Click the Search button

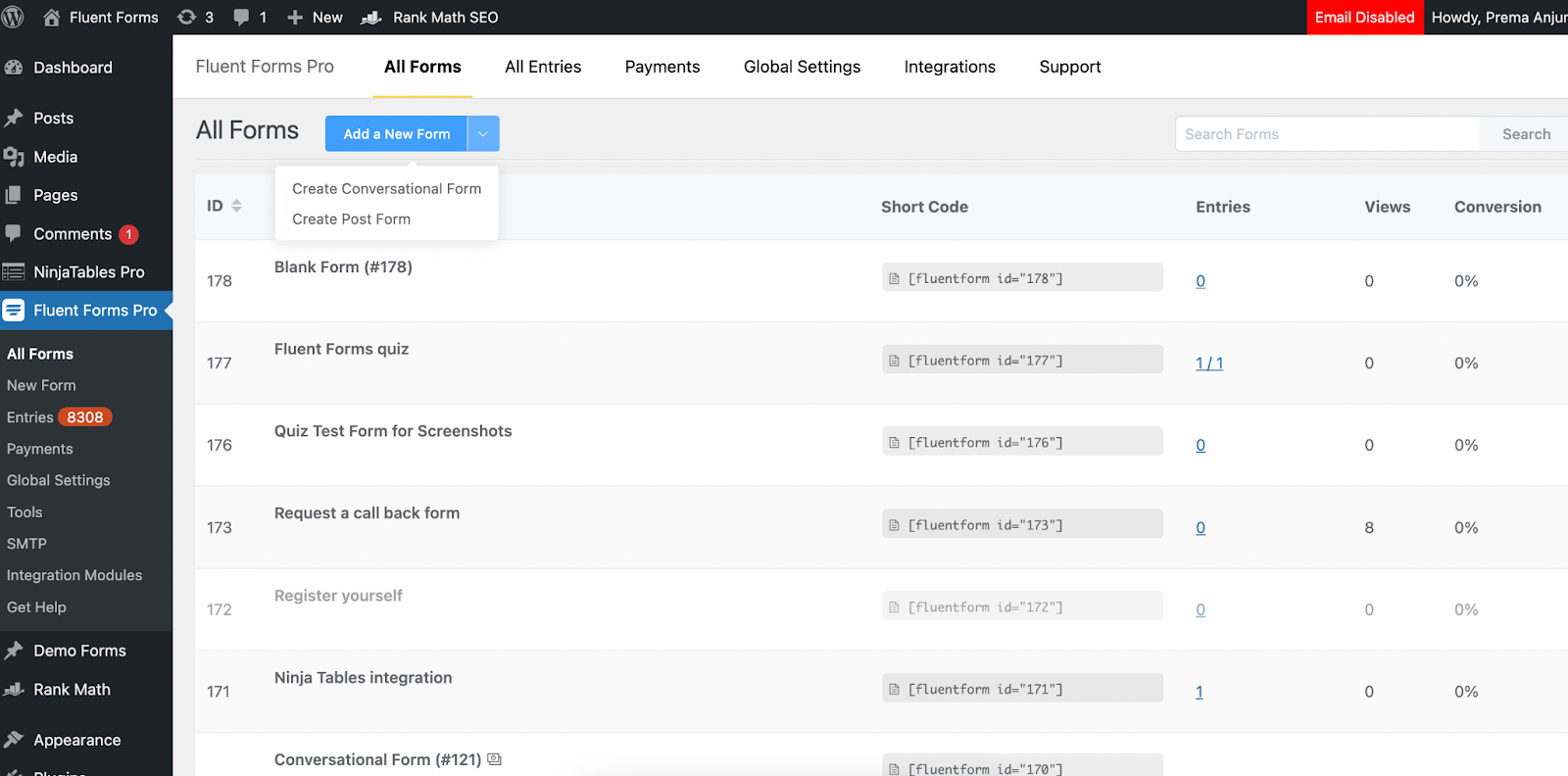(x=1525, y=134)
